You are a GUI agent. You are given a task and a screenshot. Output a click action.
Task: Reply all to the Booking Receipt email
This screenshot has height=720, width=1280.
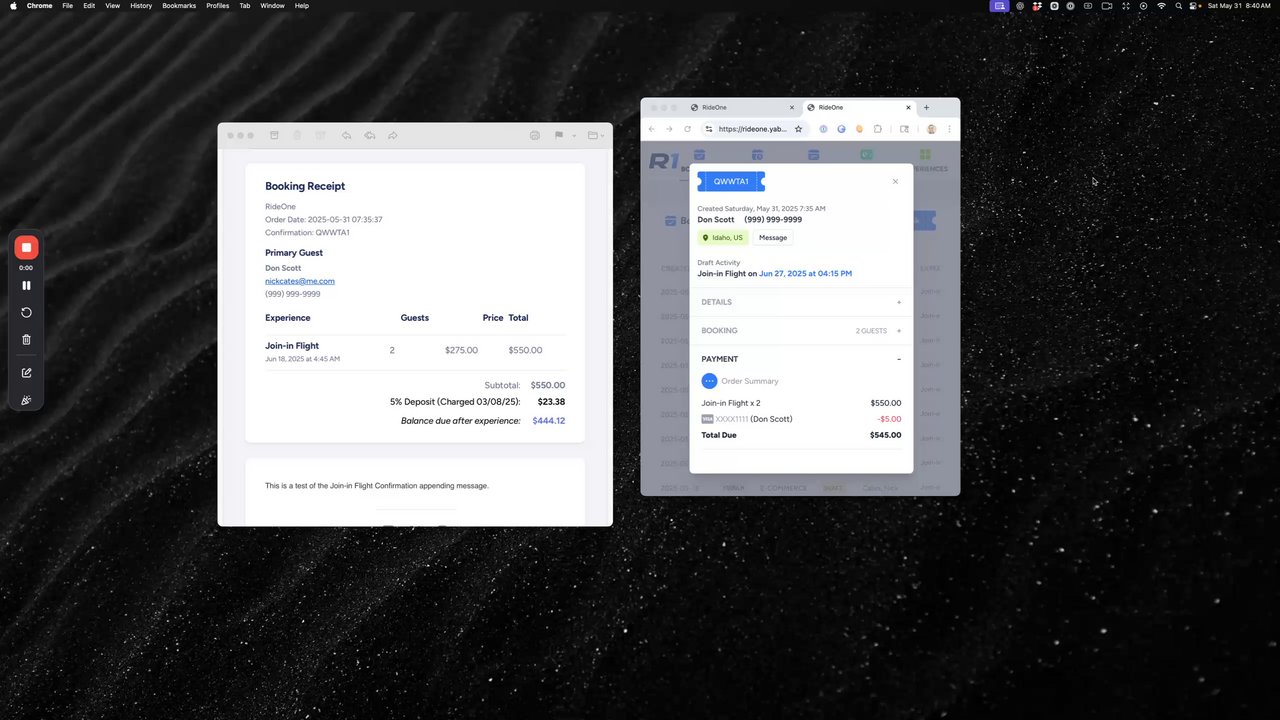tap(369, 135)
